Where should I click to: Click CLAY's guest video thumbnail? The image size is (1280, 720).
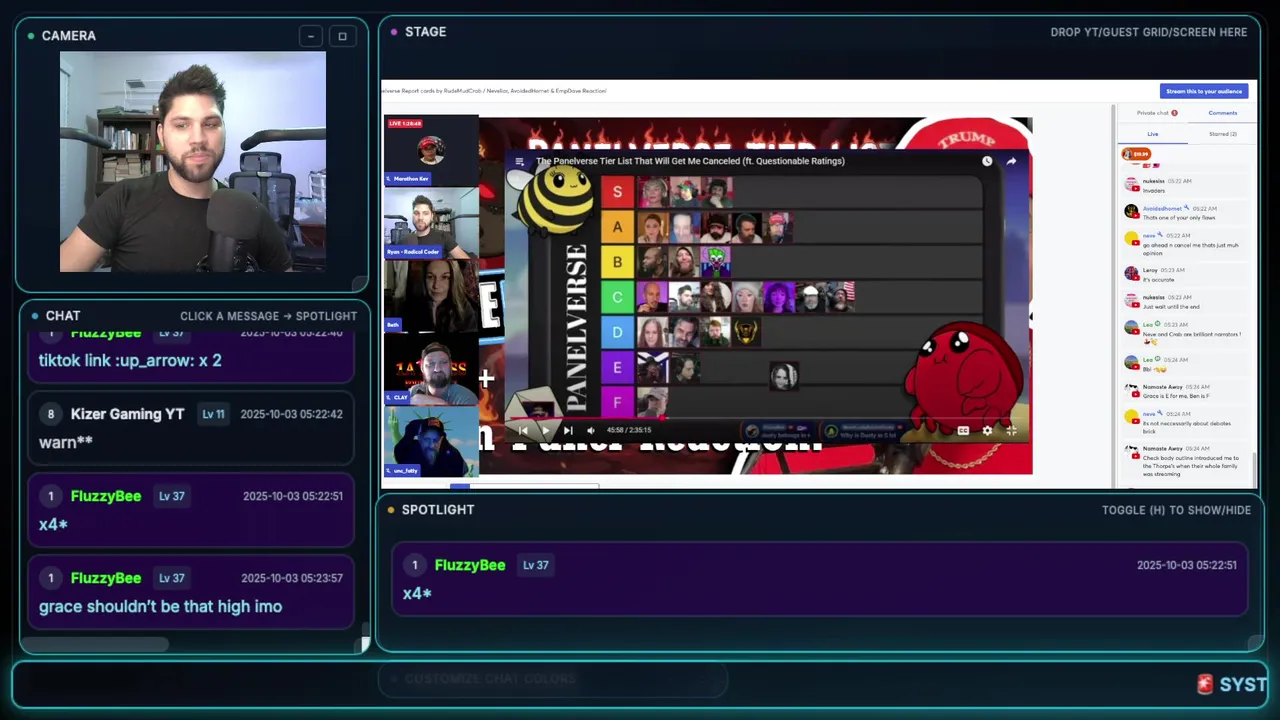coord(431,369)
